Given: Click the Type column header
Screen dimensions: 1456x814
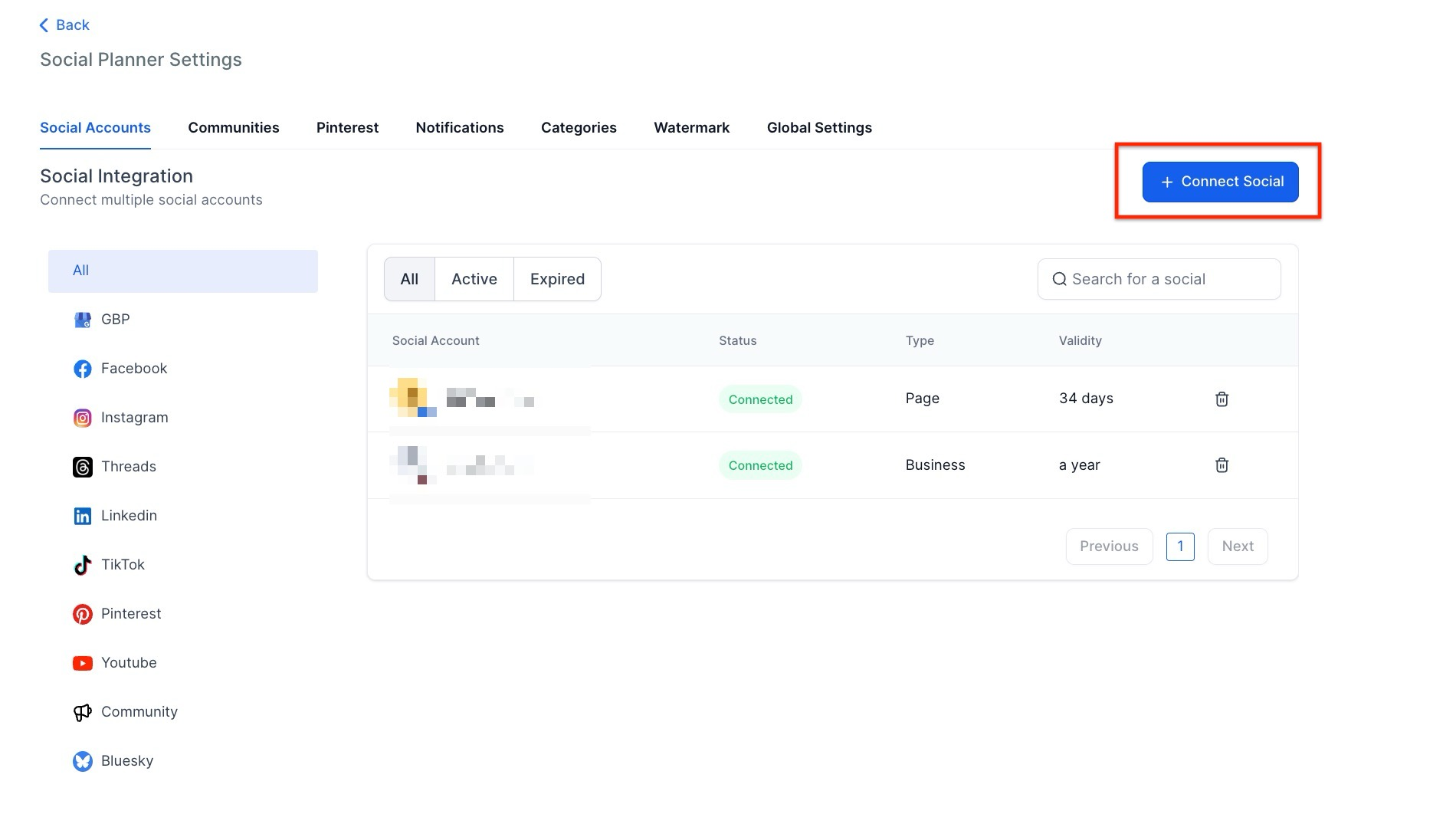Looking at the screenshot, I should (920, 340).
